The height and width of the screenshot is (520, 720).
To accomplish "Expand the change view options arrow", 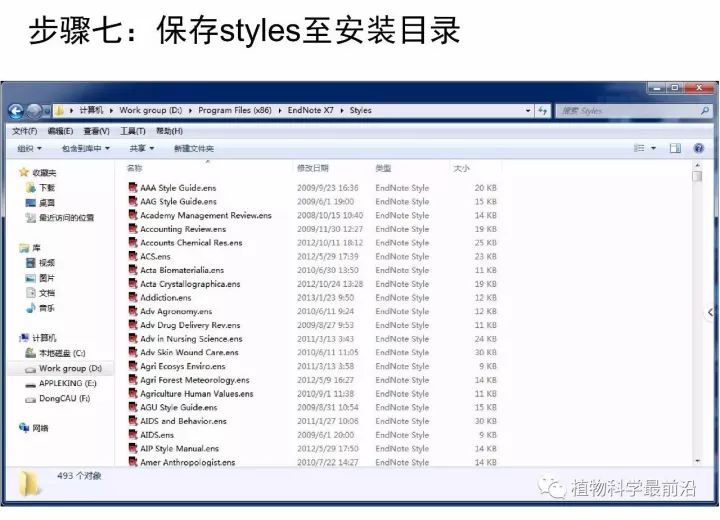I will coord(654,148).
